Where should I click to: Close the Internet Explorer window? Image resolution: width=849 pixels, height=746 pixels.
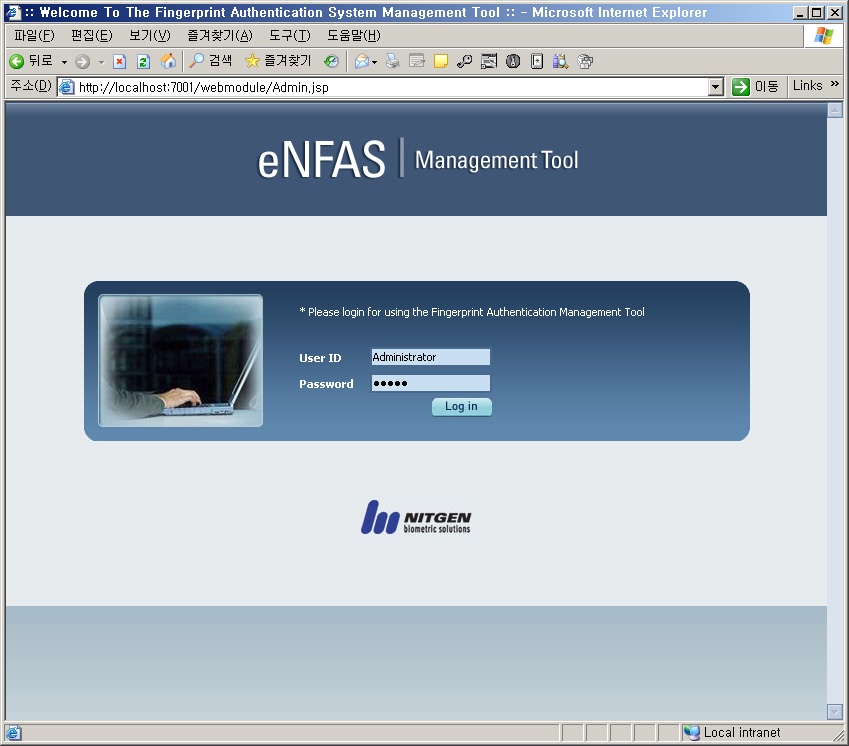click(x=835, y=12)
